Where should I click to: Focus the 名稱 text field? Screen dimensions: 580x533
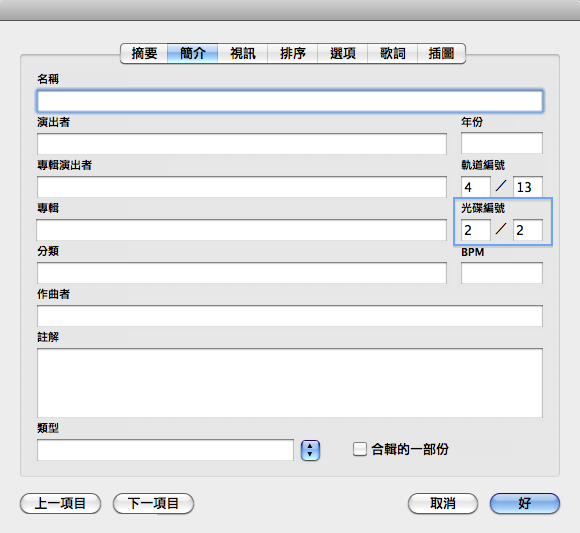pos(290,101)
